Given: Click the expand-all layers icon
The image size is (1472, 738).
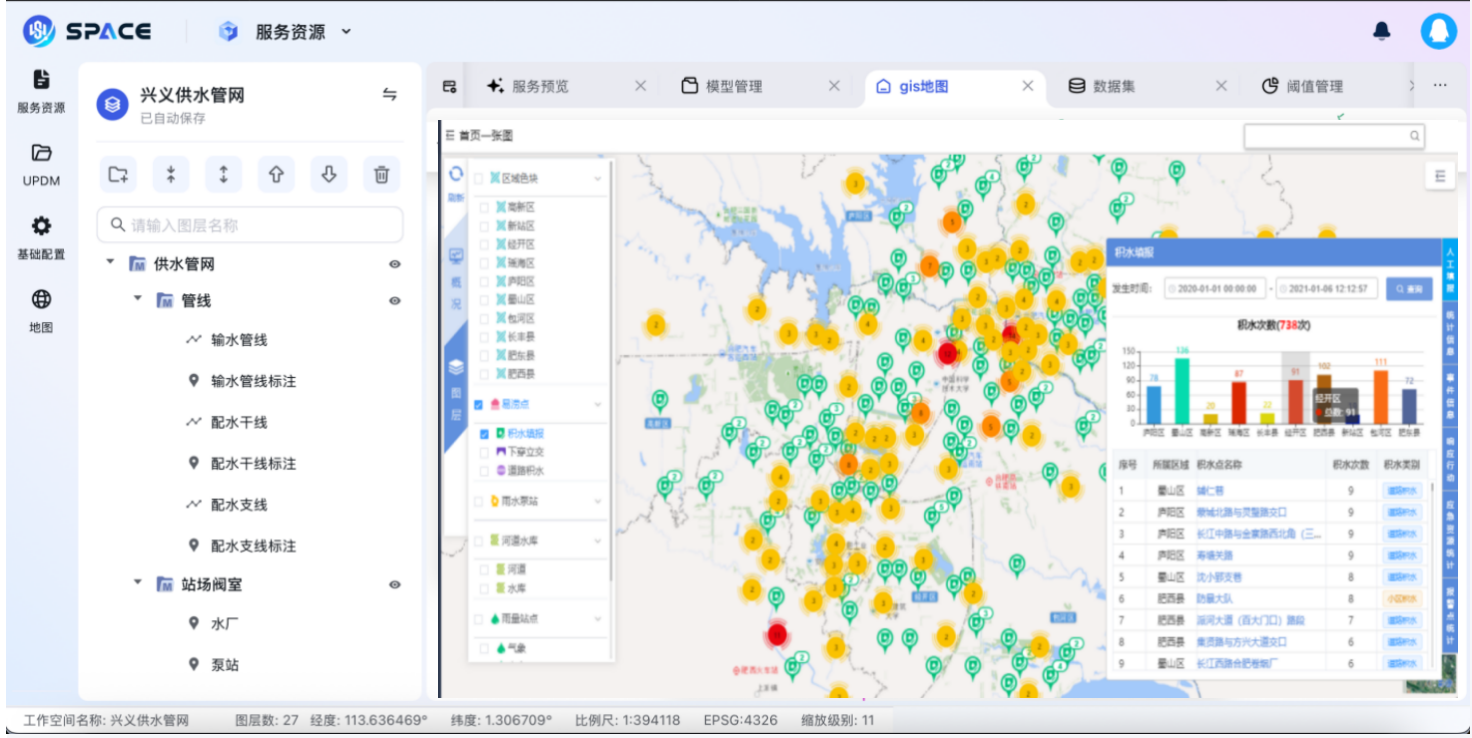Looking at the screenshot, I should 224,174.
